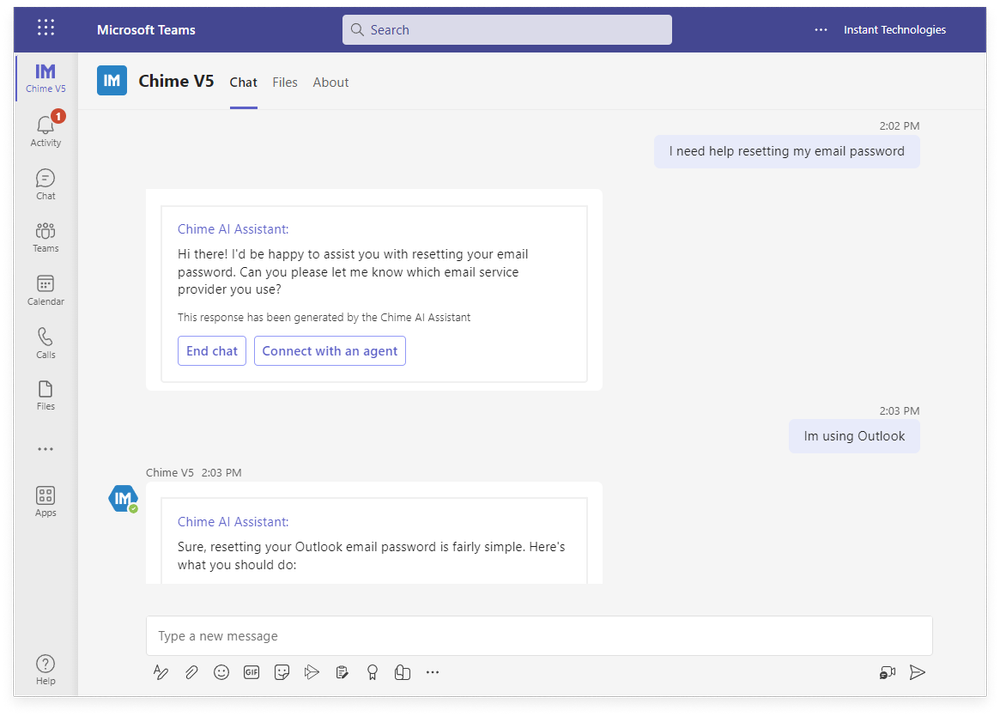This screenshot has width=1000, height=717.
Task: Open the GIF picker
Action: coord(251,672)
